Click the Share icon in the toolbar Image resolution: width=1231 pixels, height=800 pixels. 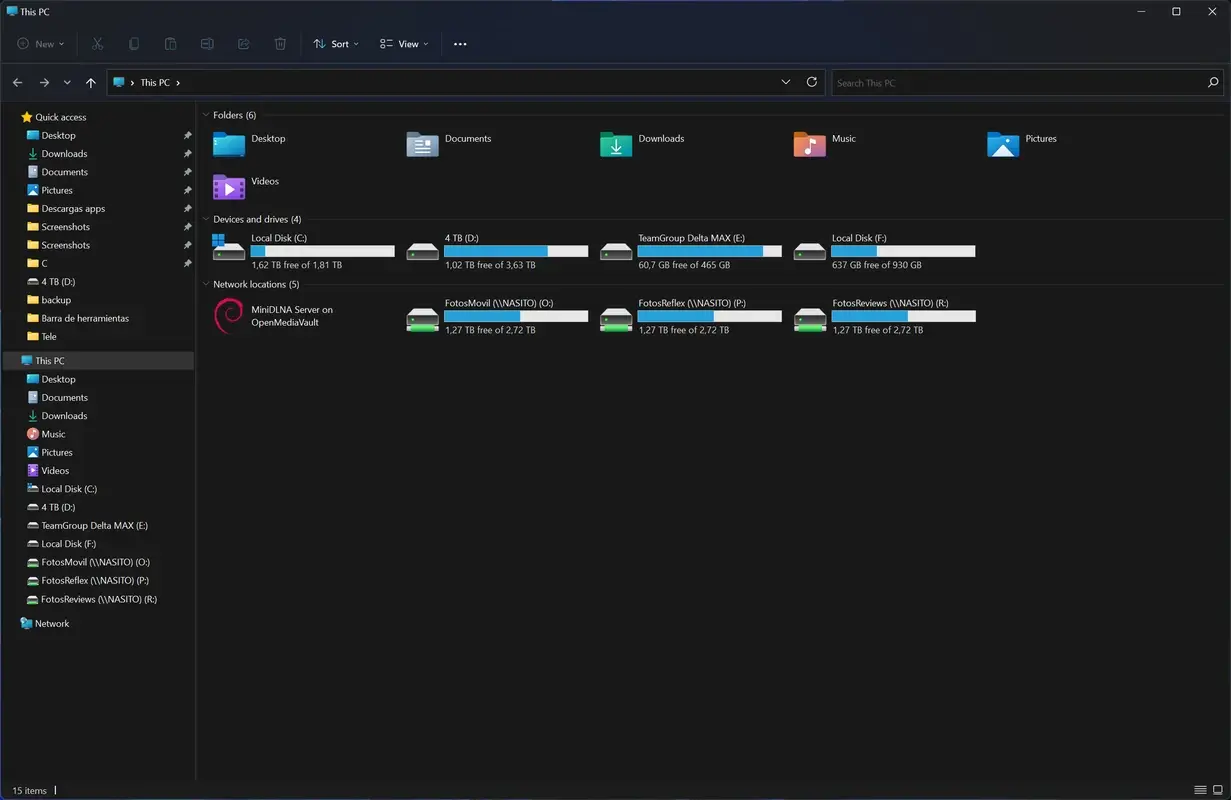[243, 43]
